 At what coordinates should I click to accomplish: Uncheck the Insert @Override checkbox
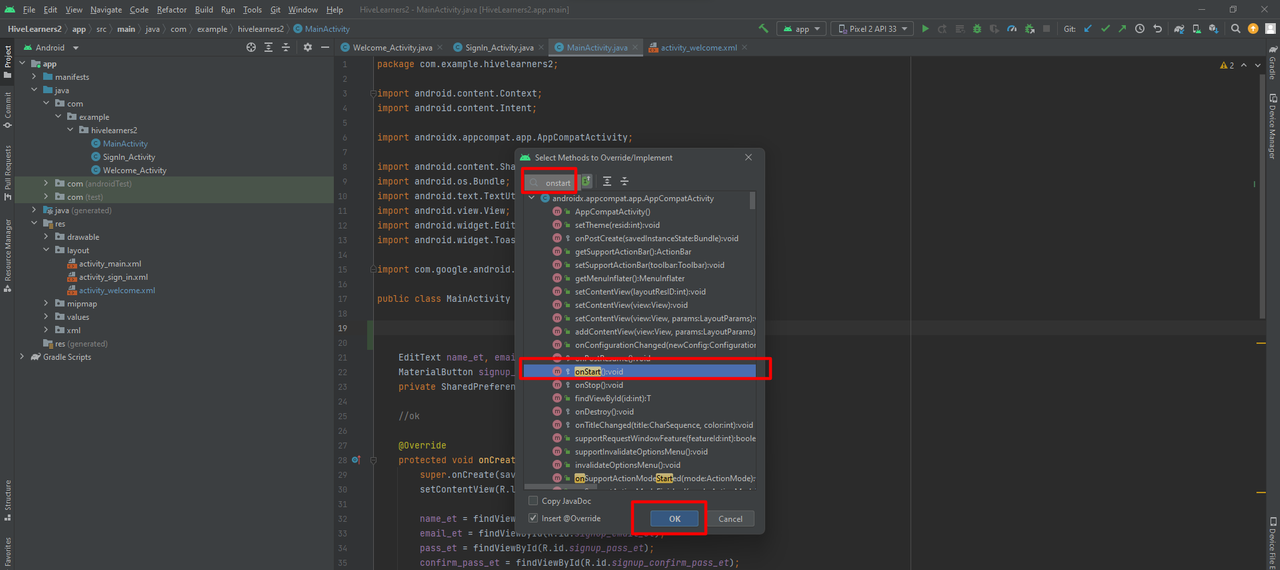pyautogui.click(x=533, y=518)
